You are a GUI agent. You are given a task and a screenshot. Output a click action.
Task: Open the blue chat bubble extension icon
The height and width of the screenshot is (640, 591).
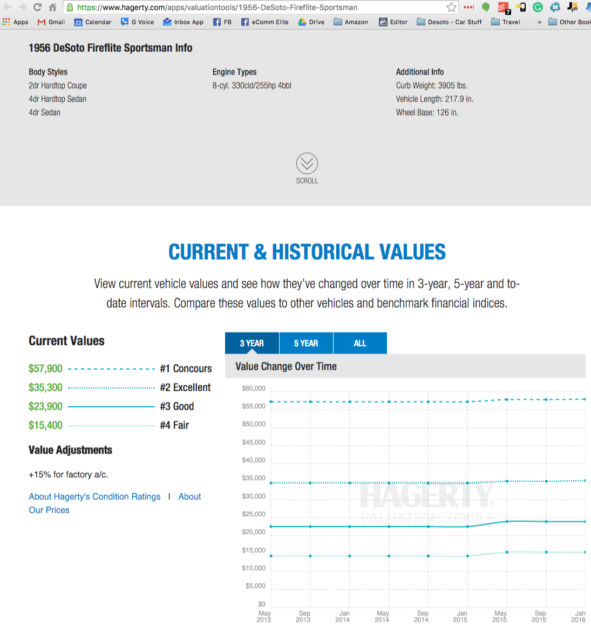click(555, 7)
